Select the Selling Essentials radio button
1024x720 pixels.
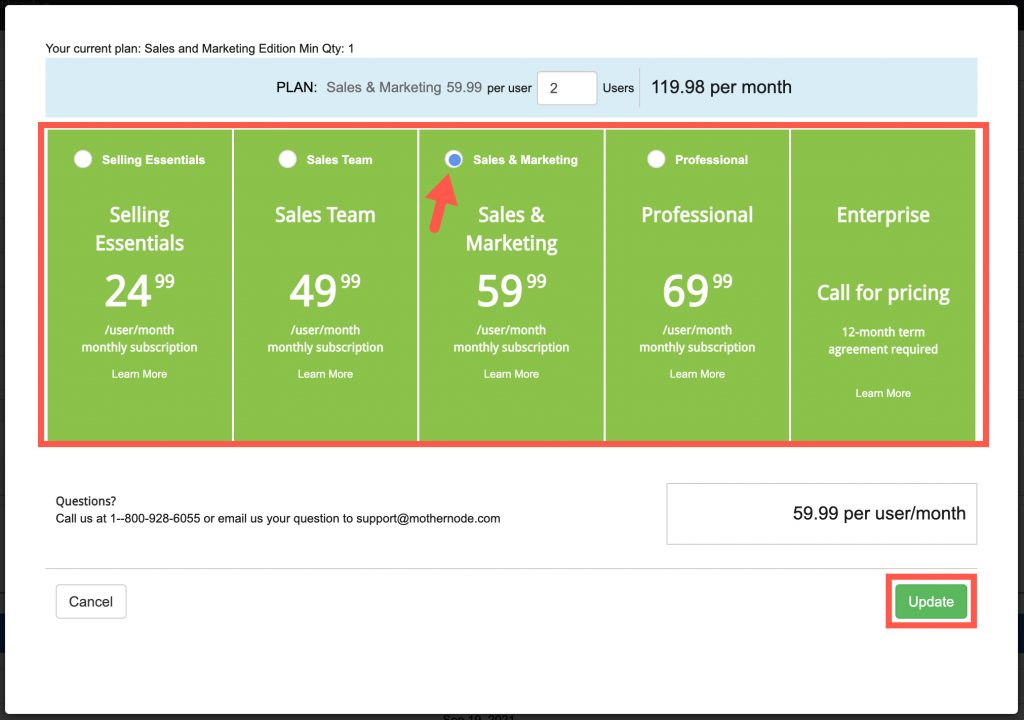(x=83, y=159)
